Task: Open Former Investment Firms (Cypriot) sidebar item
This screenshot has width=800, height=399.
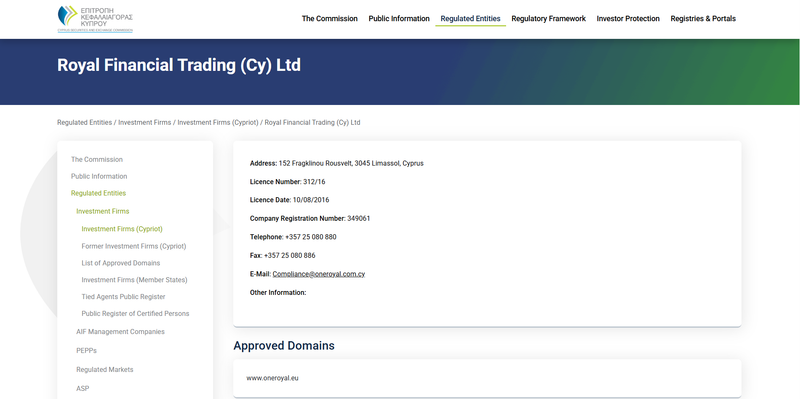Action: pyautogui.click(x=134, y=246)
